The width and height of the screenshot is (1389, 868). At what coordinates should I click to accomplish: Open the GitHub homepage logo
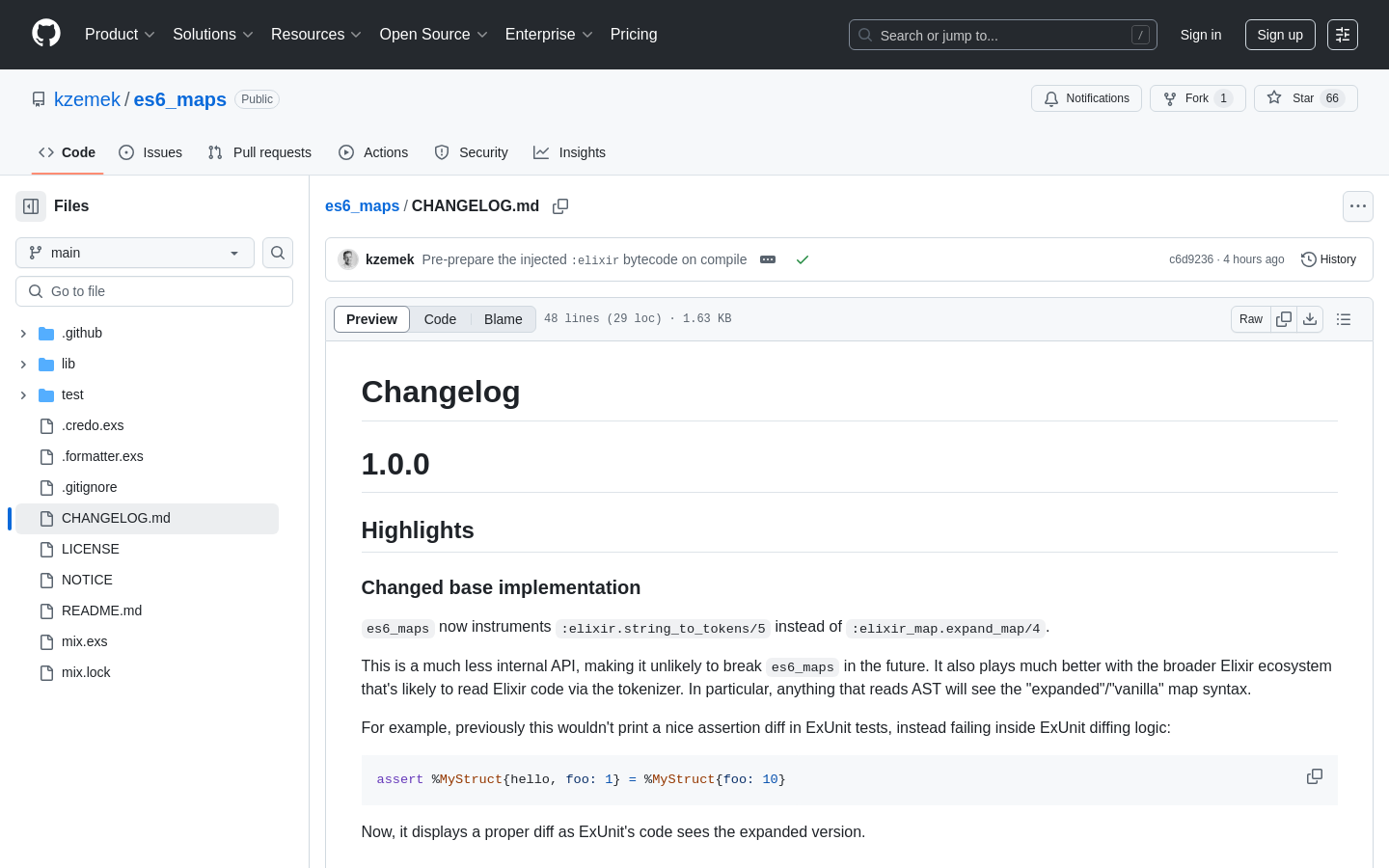(46, 34)
